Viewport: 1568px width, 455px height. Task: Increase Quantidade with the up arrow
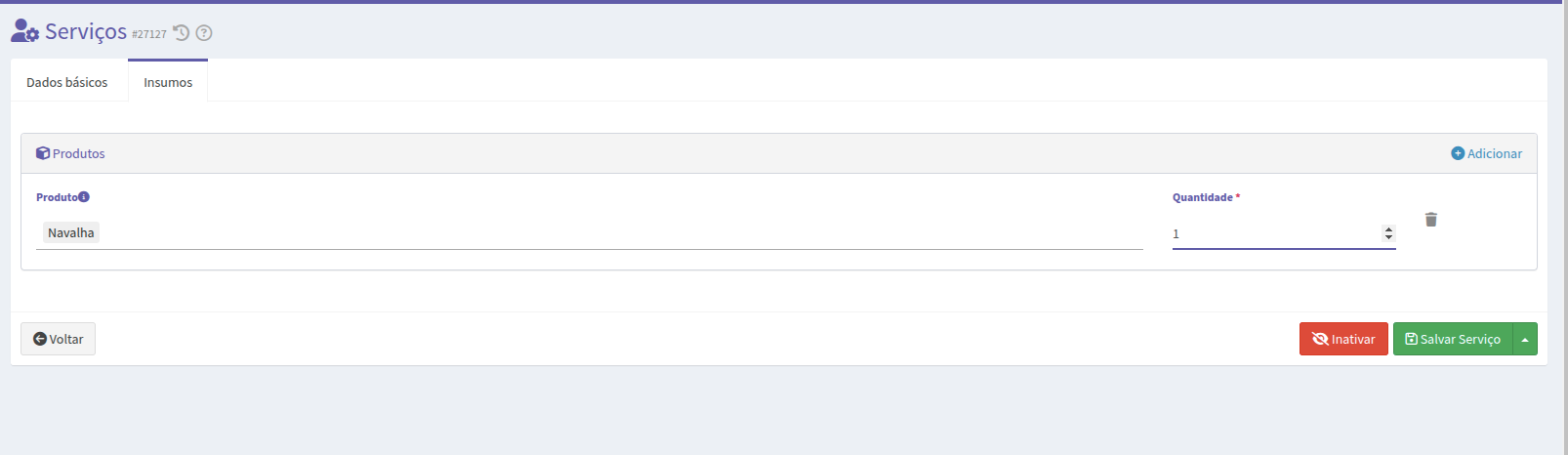tap(1388, 229)
